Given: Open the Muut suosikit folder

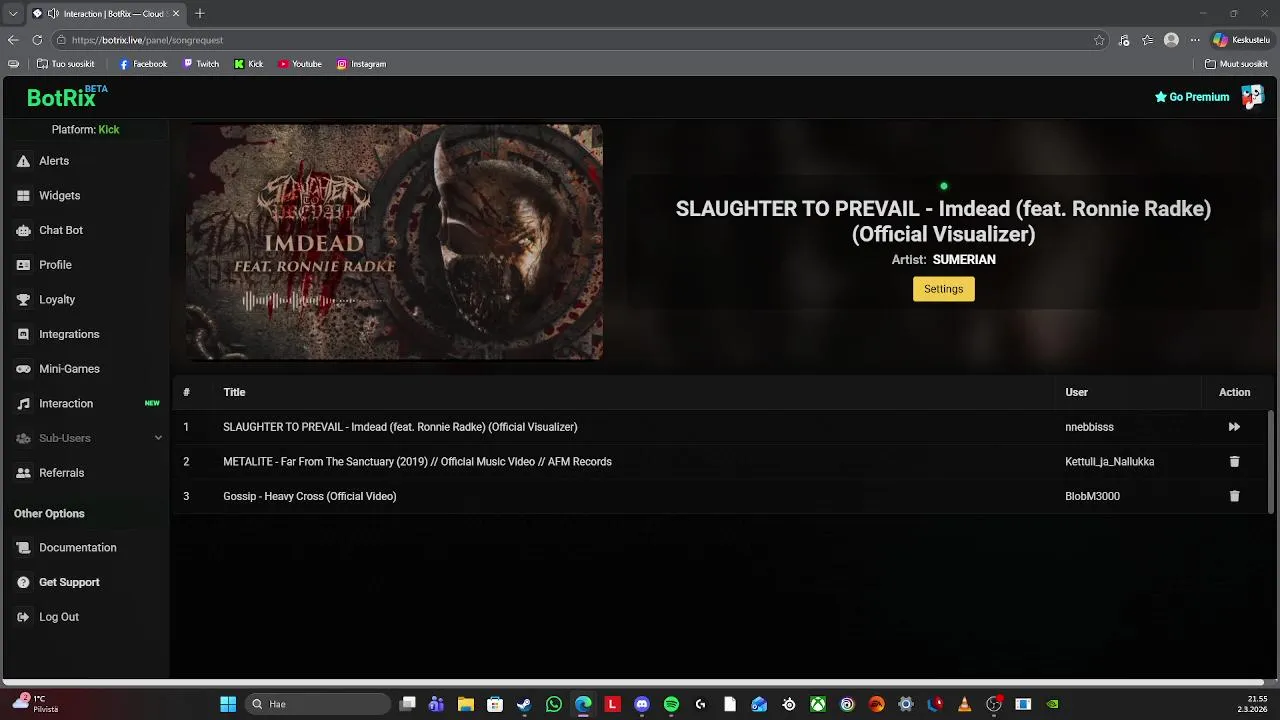Looking at the screenshot, I should pyautogui.click(x=1237, y=64).
